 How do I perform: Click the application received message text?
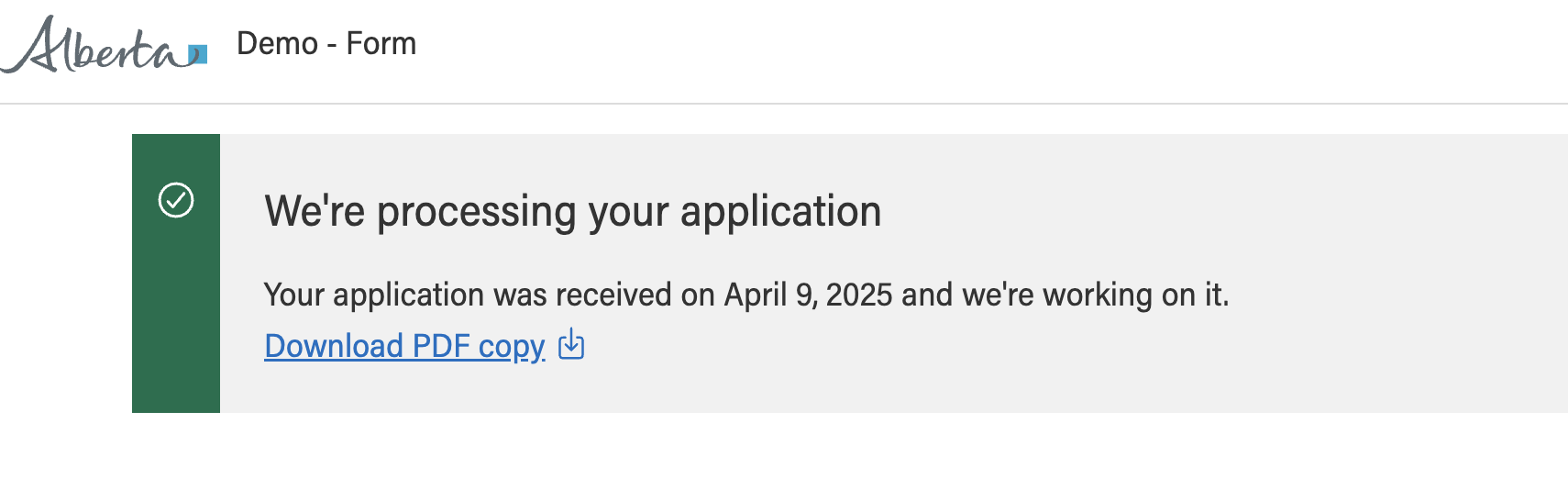pyautogui.click(x=746, y=295)
